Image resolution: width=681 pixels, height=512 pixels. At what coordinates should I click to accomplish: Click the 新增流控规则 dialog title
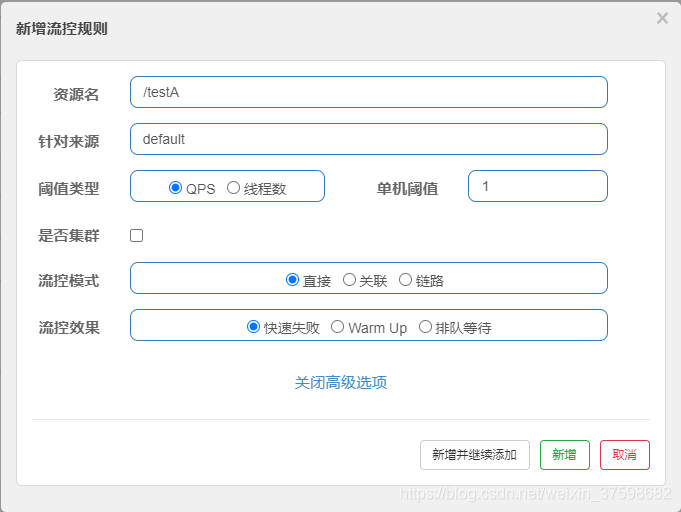tap(61, 29)
